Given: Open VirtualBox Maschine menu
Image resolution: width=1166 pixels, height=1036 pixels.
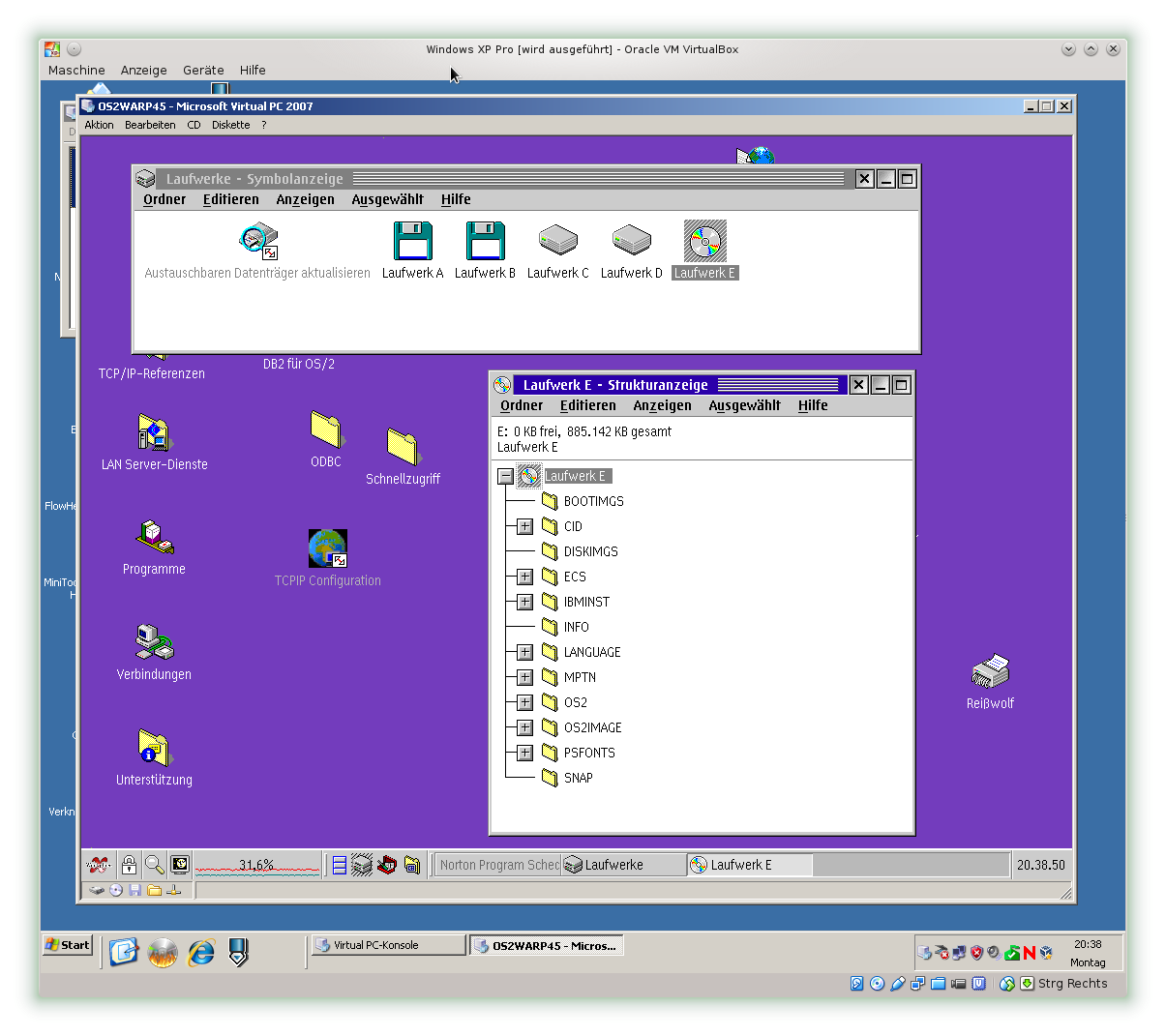Looking at the screenshot, I should point(76,70).
